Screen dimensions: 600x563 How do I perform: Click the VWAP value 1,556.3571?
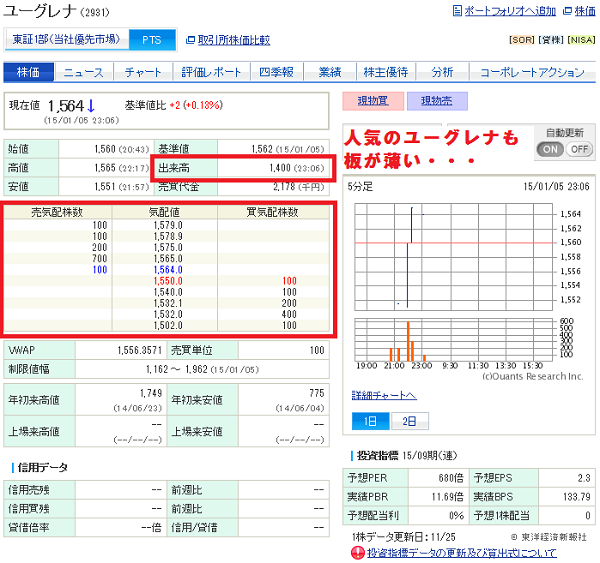coord(140,350)
